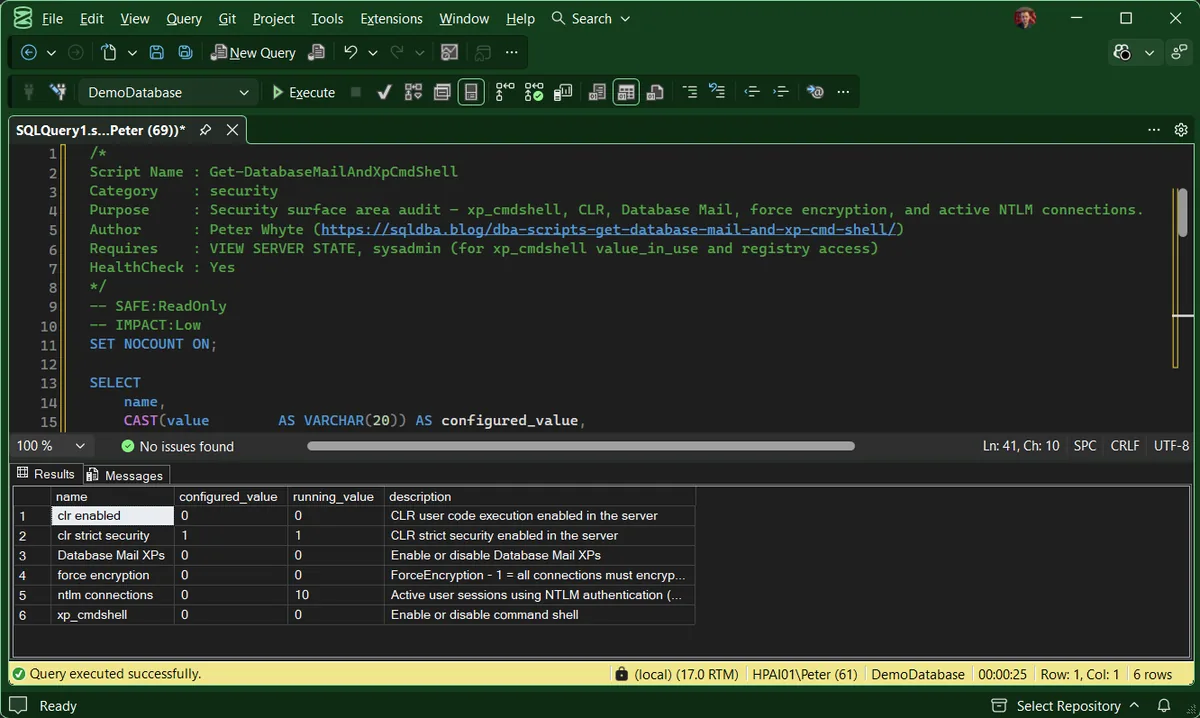Image resolution: width=1200 pixels, height=718 pixels.
Task: Open the Extensions menu
Action: click(391, 18)
